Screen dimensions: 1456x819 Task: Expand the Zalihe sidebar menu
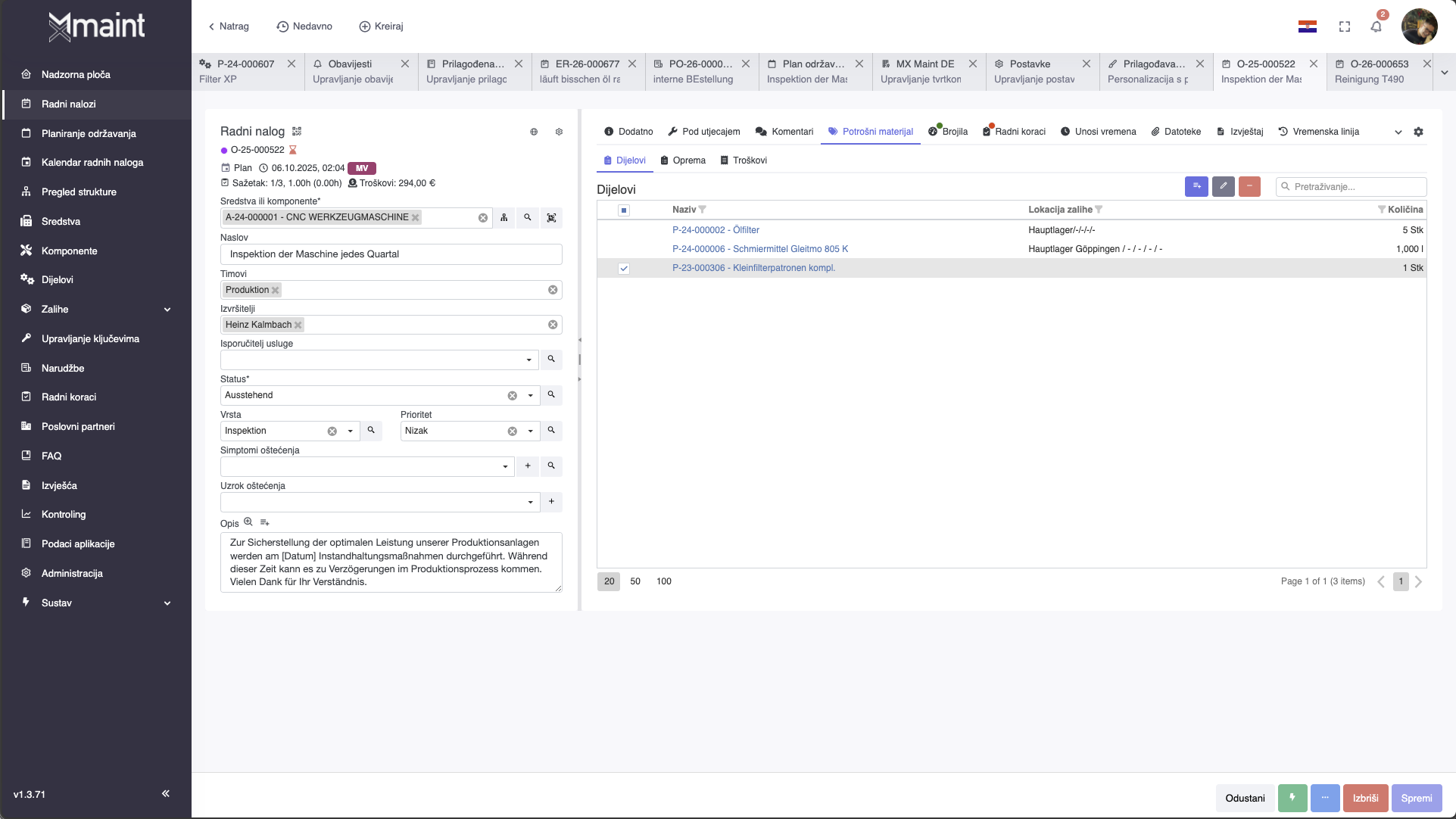[167, 310]
